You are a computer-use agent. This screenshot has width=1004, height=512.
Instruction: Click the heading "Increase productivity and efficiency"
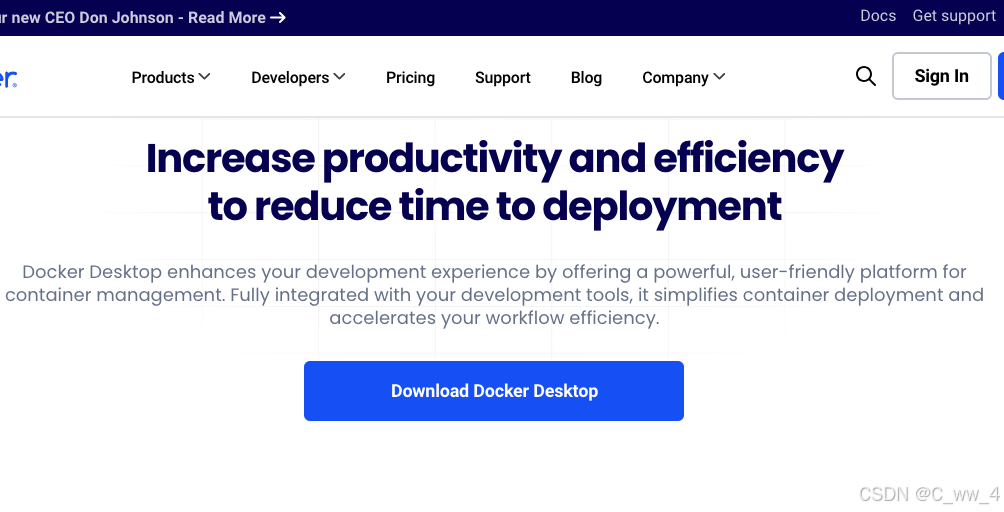(x=494, y=159)
